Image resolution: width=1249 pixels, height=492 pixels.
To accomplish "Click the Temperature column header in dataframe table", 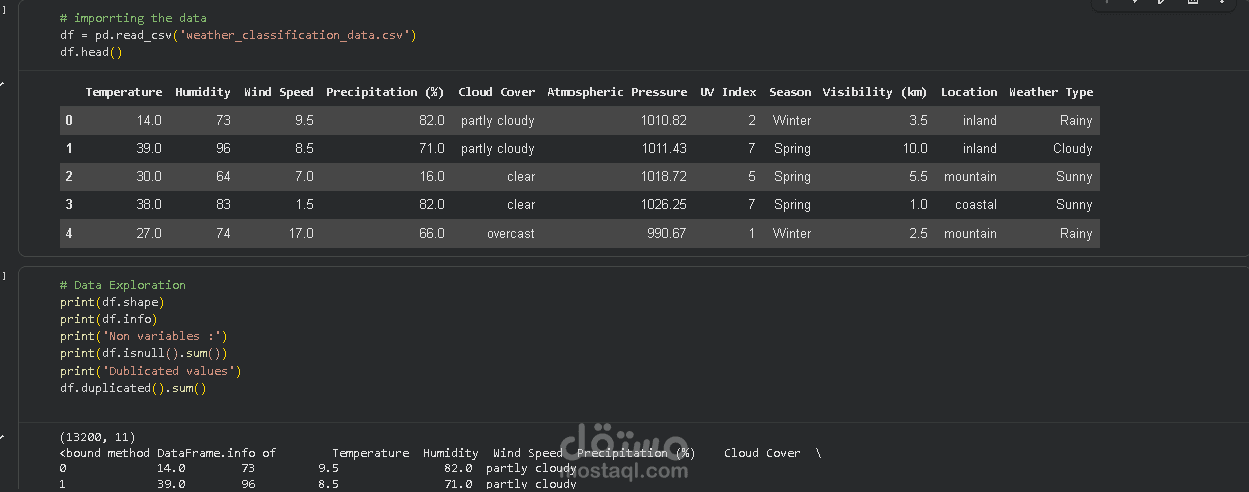I will click(124, 92).
